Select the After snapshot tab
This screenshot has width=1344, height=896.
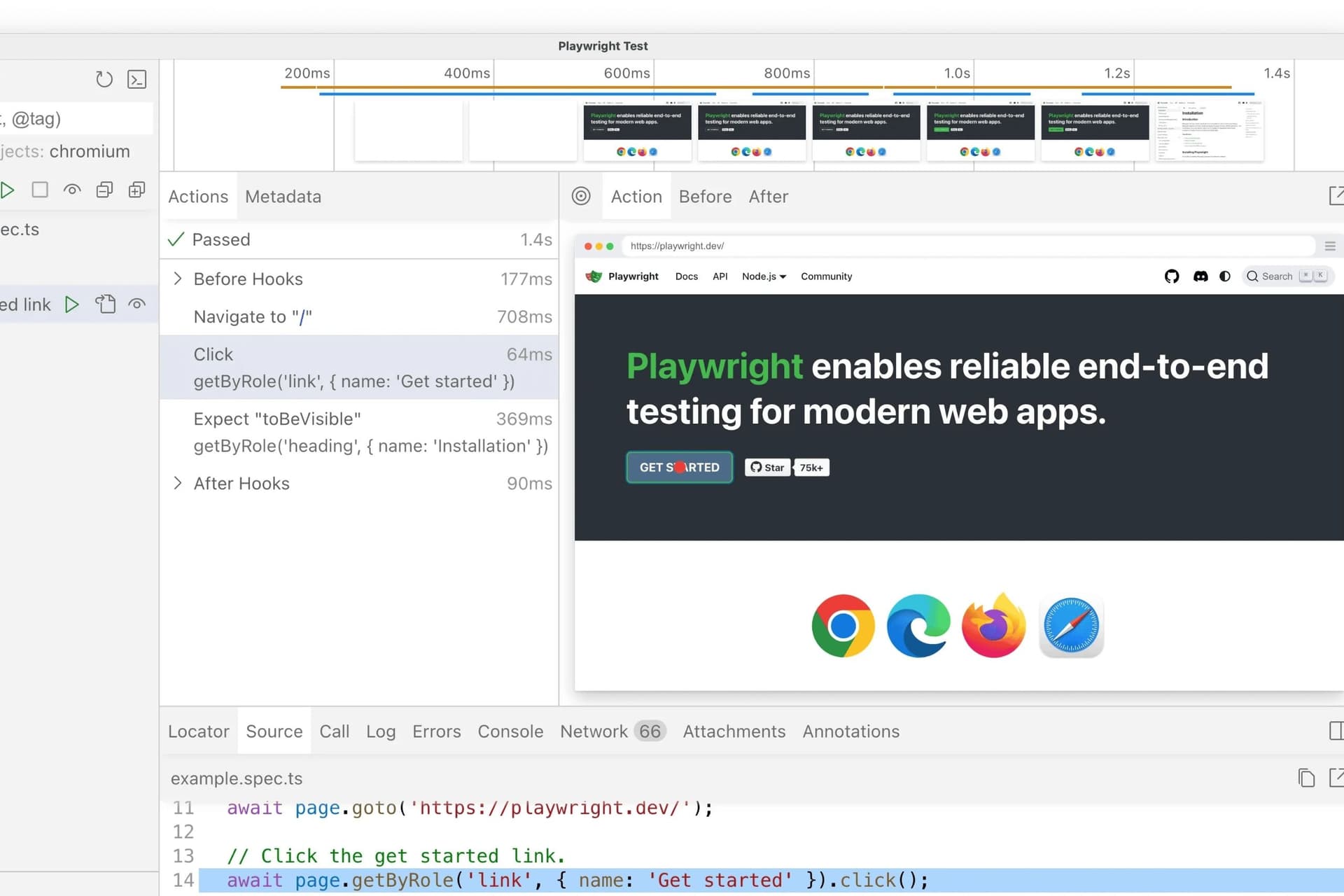tap(769, 197)
